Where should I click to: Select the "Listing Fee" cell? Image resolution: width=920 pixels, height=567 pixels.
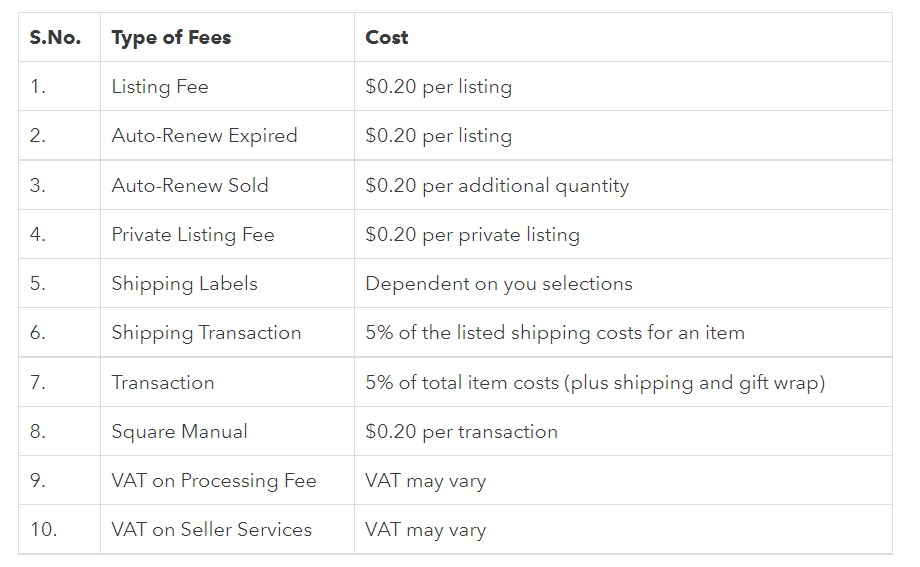pos(160,87)
